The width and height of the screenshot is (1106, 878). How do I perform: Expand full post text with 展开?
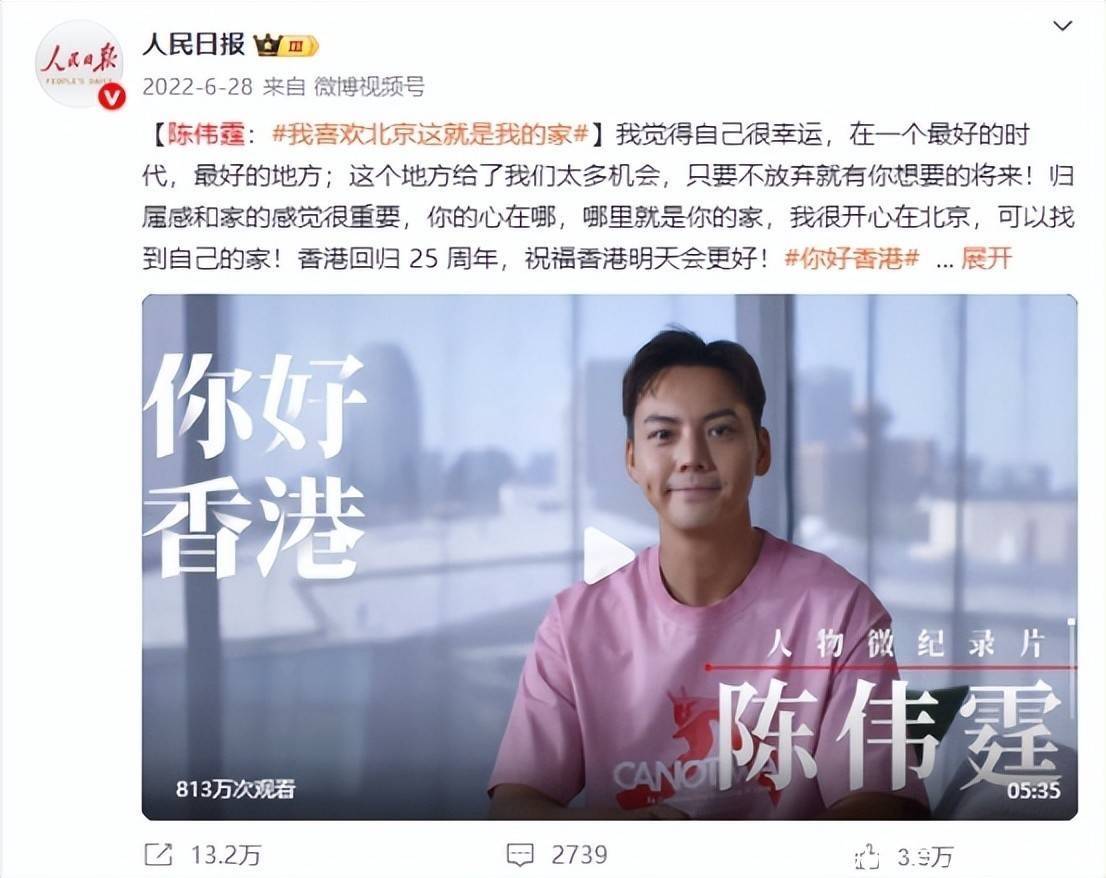[x=986, y=259]
